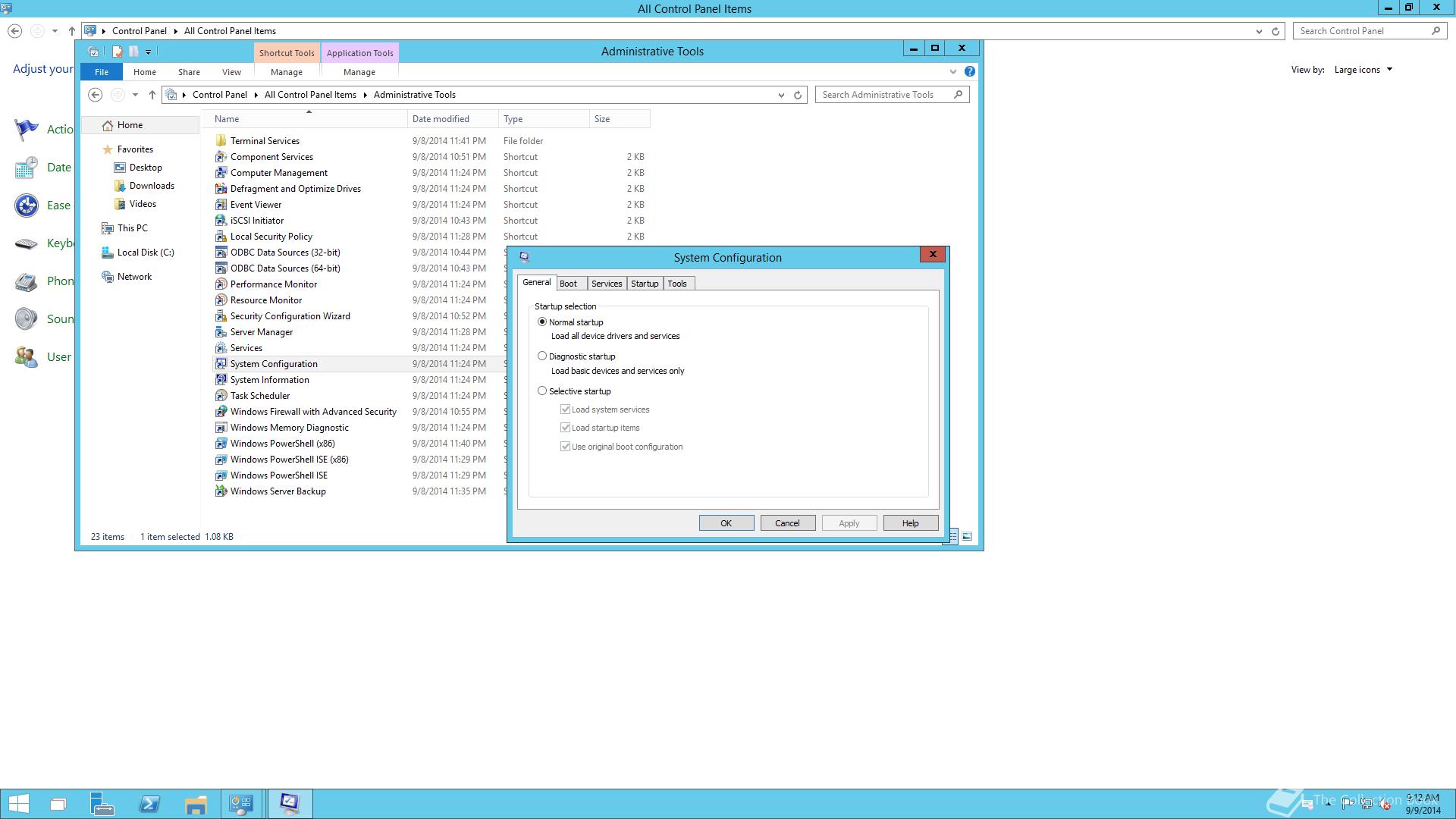This screenshot has height=819, width=1456.
Task: Select Network in navigation pane
Action: [134, 277]
